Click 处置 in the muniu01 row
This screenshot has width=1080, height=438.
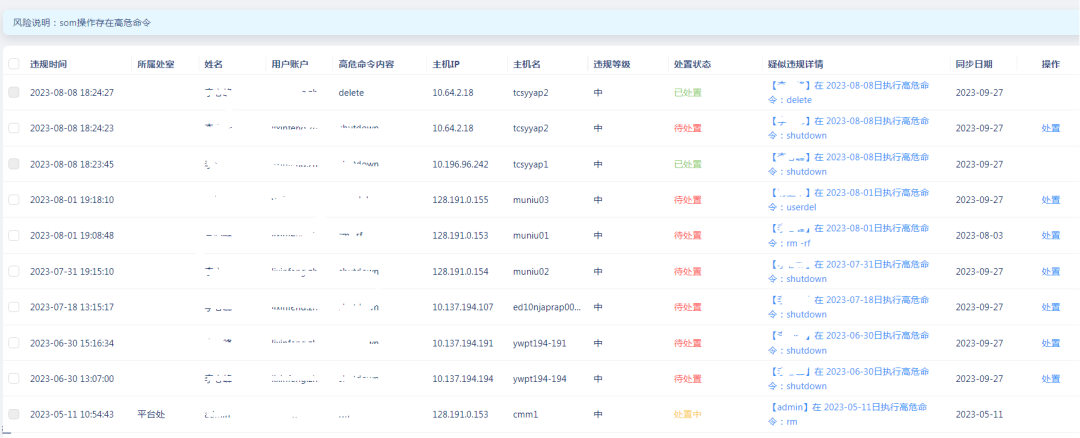[1050, 236]
